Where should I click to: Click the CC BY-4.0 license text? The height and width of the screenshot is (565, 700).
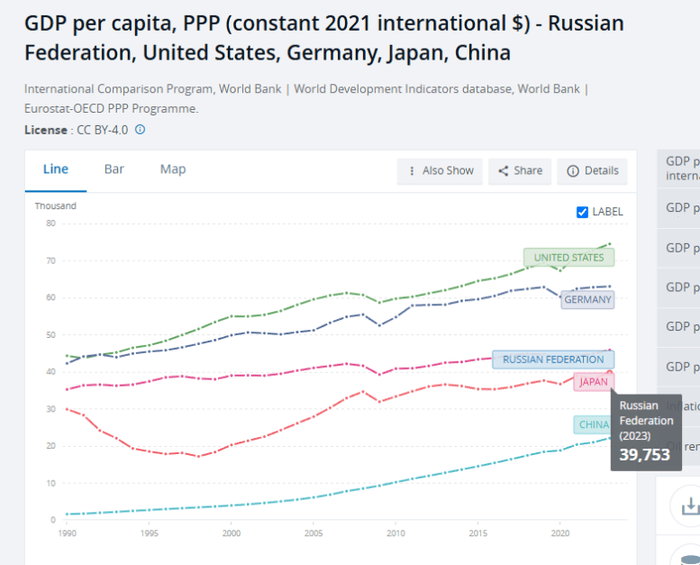100,129
